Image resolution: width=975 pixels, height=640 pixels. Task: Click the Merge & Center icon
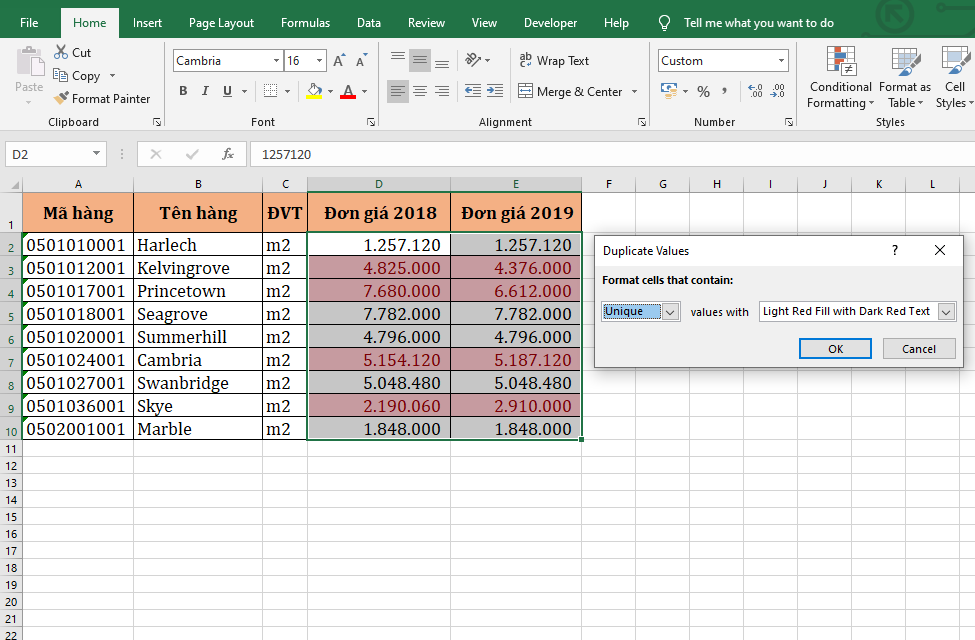tap(525, 91)
